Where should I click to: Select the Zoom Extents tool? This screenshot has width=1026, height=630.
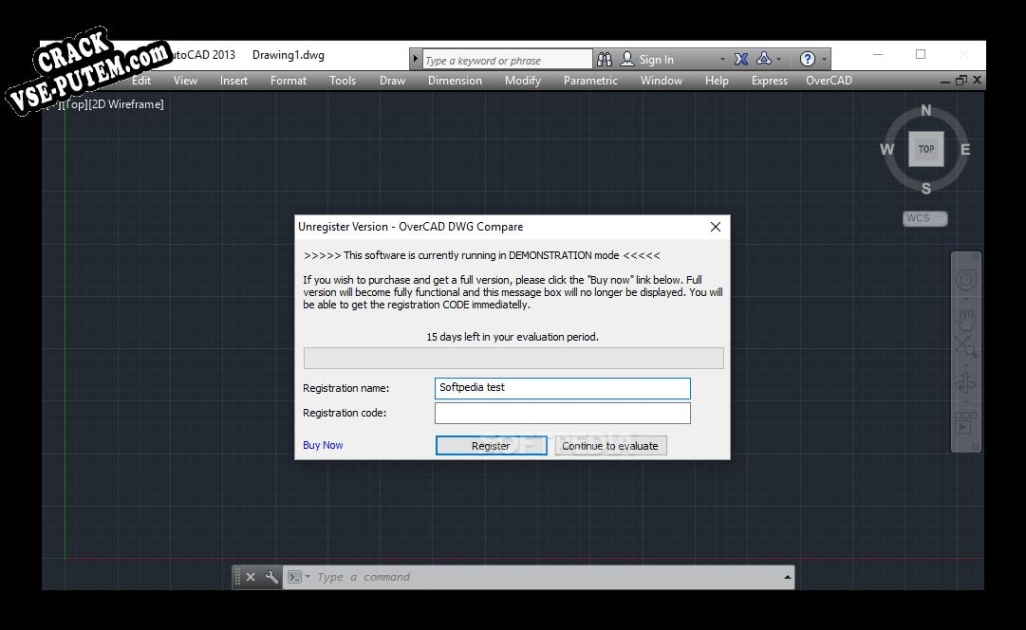pyautogui.click(x=965, y=348)
